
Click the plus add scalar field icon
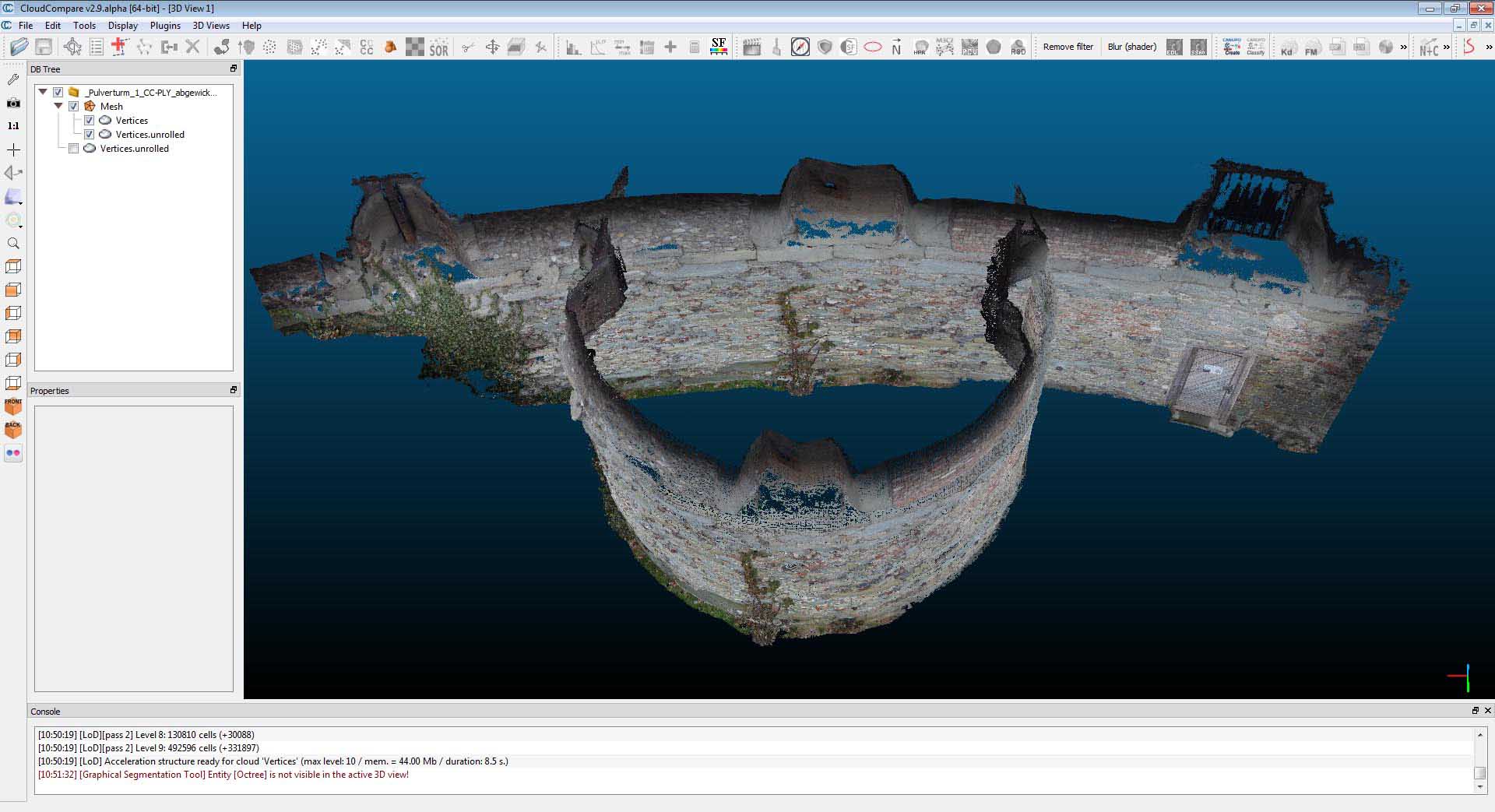(670, 47)
